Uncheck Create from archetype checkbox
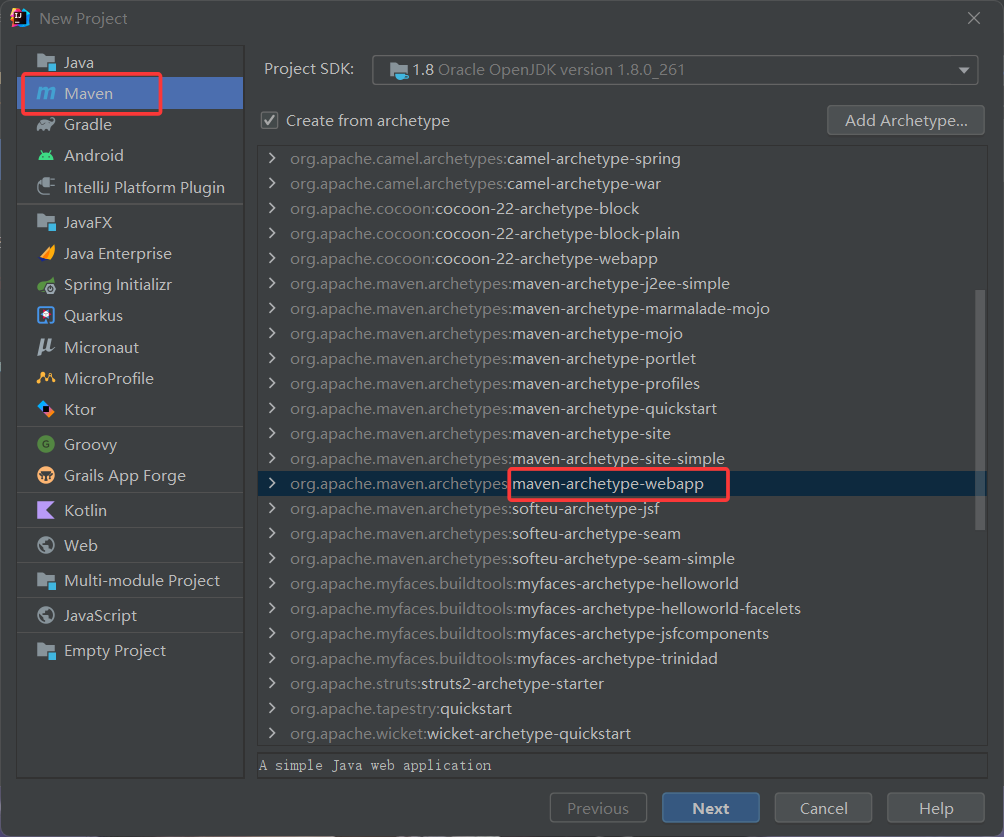Viewport: 1004px width, 837px height. [270, 120]
